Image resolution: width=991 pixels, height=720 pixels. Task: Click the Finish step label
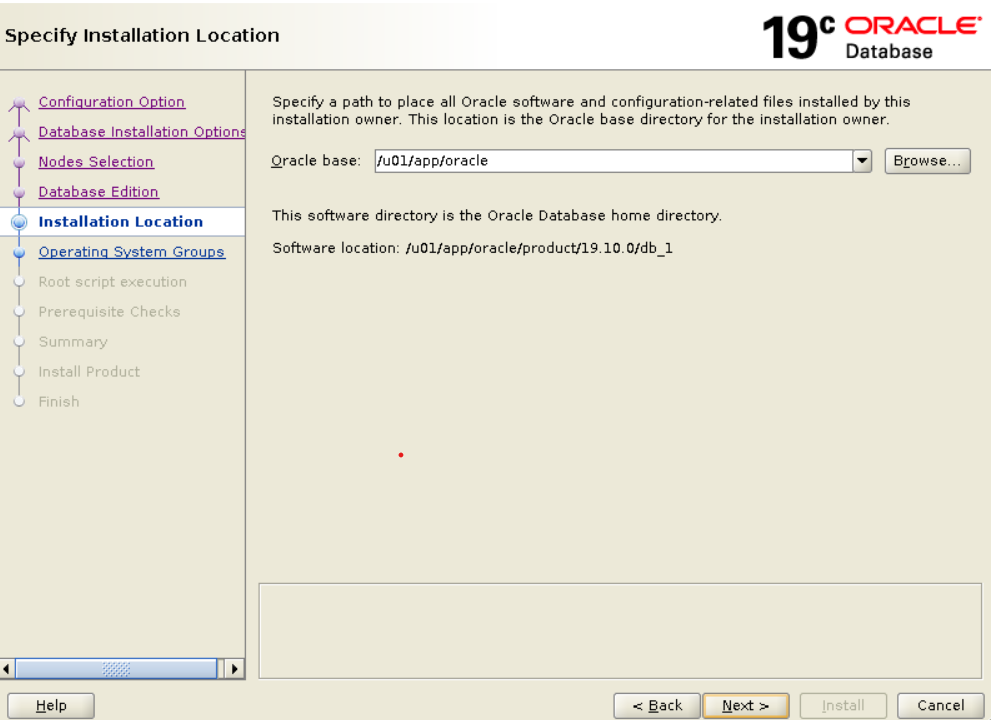pyautogui.click(x=59, y=402)
